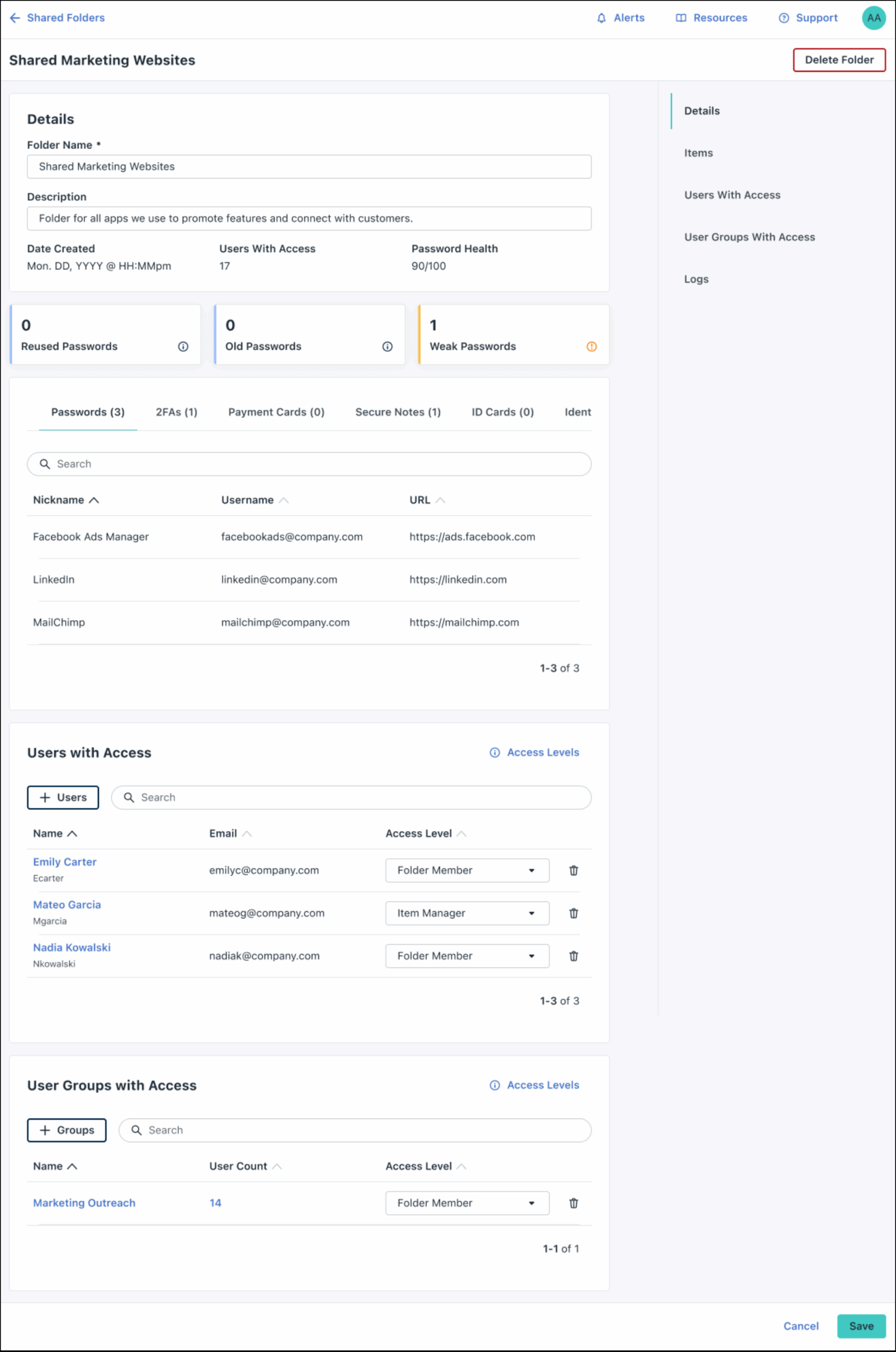The width and height of the screenshot is (896, 1352).
Task: Click the Access Levels info icon under Users with Access
Action: click(x=494, y=753)
